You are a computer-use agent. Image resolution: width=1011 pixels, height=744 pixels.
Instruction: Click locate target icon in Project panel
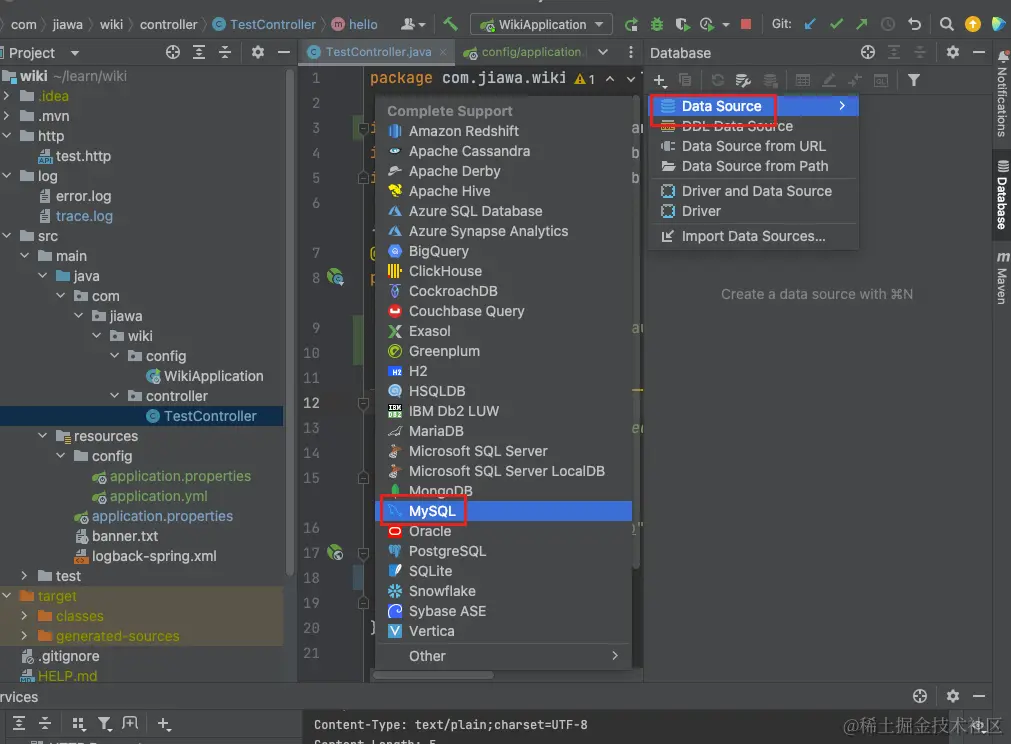pyautogui.click(x=173, y=52)
